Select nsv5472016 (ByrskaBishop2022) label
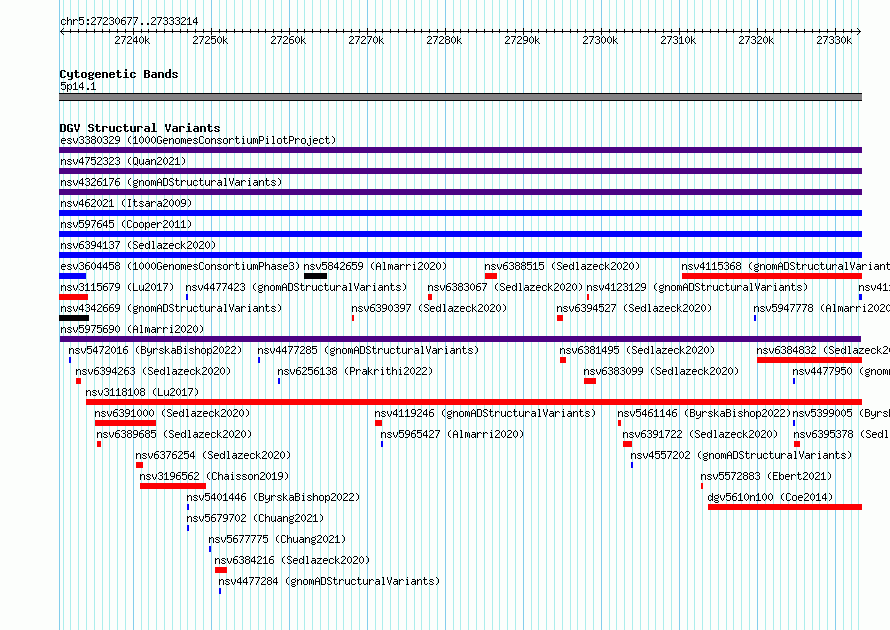Viewport: 890px width, 630px height. [155, 350]
